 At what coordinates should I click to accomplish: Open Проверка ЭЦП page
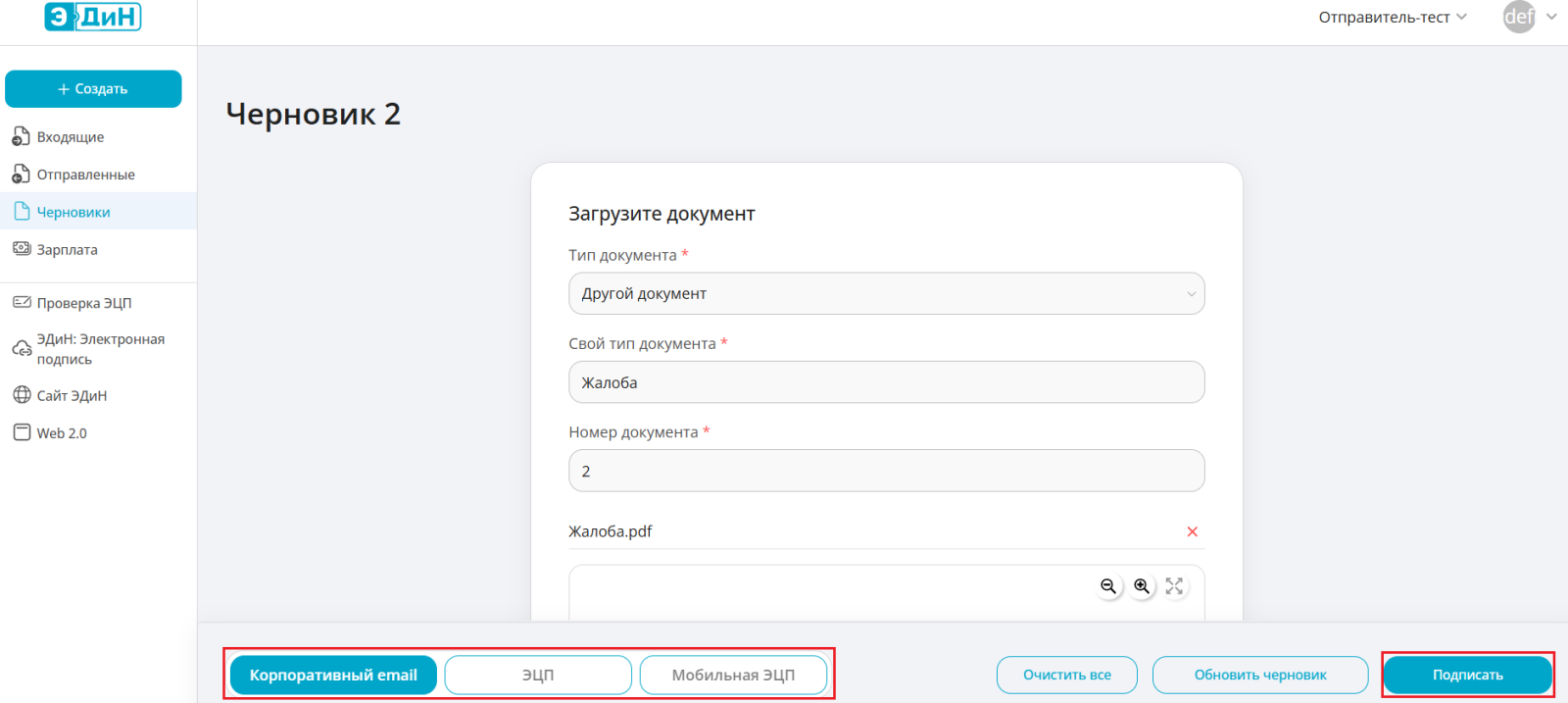[83, 303]
